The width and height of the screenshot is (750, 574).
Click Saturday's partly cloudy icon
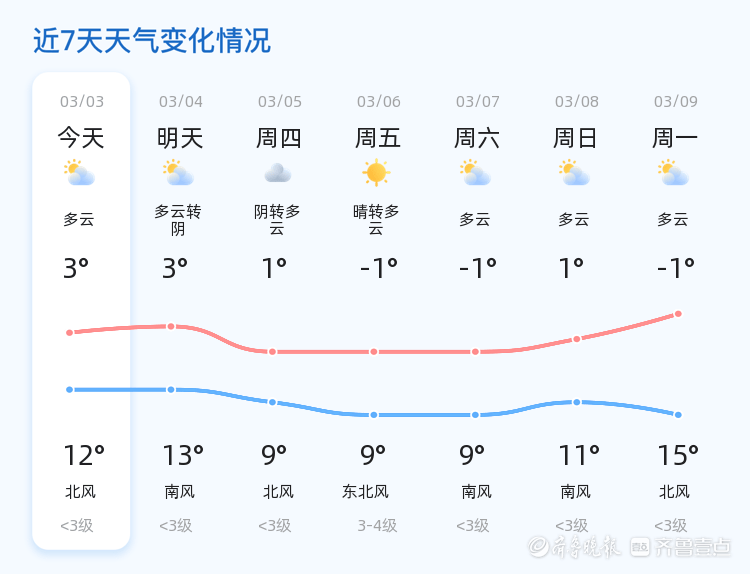[x=475, y=174]
